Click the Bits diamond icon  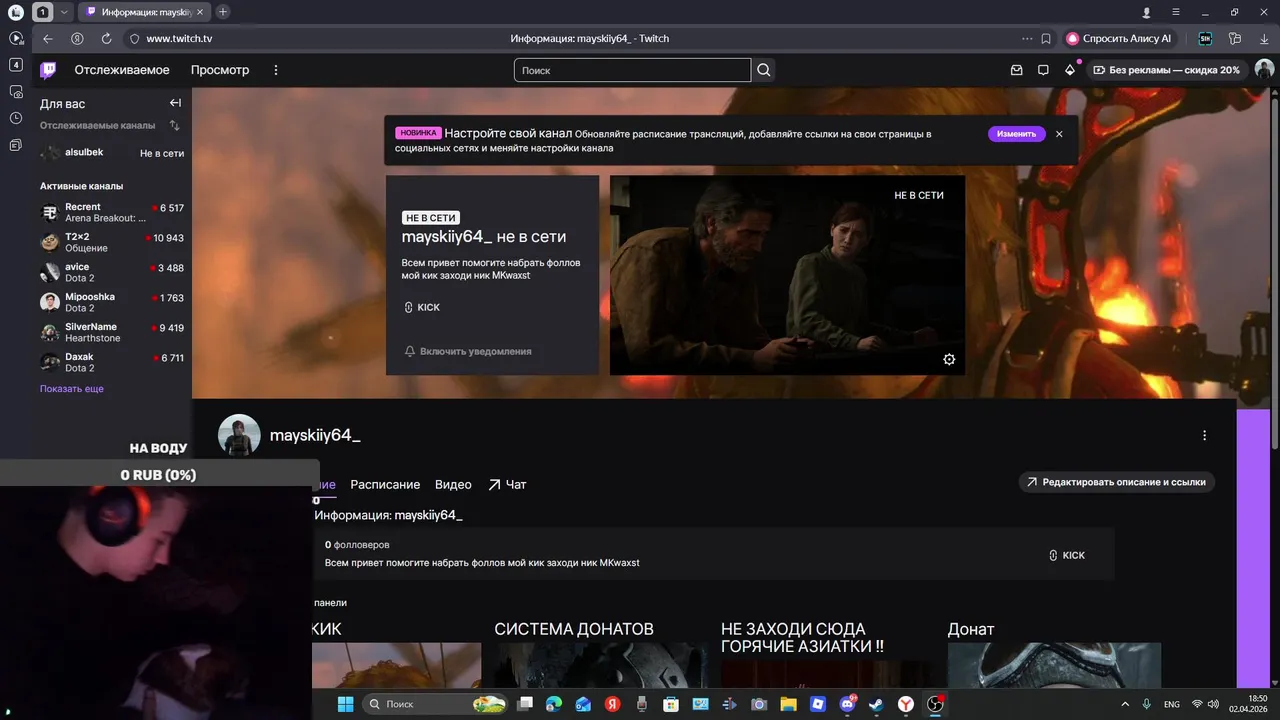point(1070,70)
